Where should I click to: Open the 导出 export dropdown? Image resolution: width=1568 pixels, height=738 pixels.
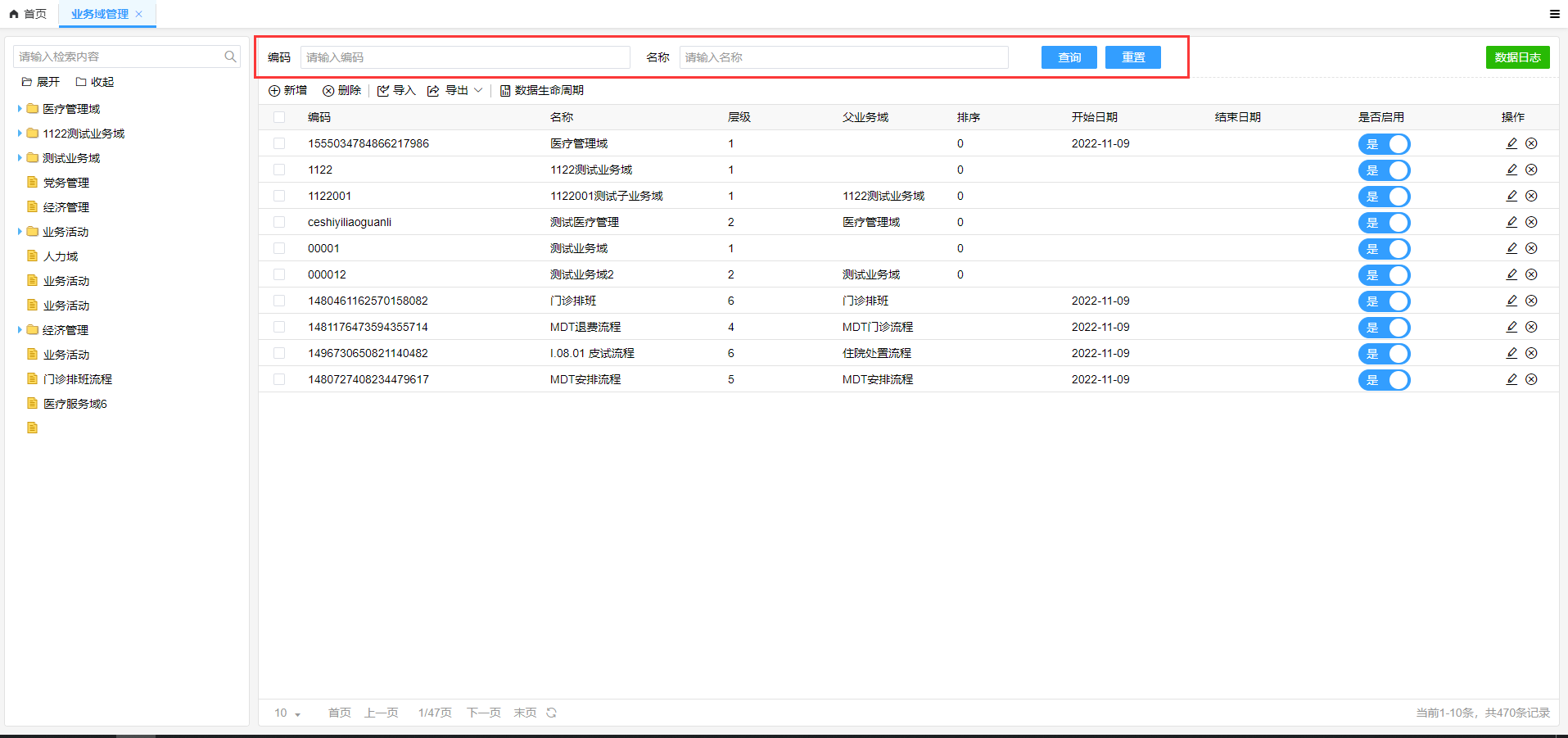455,90
